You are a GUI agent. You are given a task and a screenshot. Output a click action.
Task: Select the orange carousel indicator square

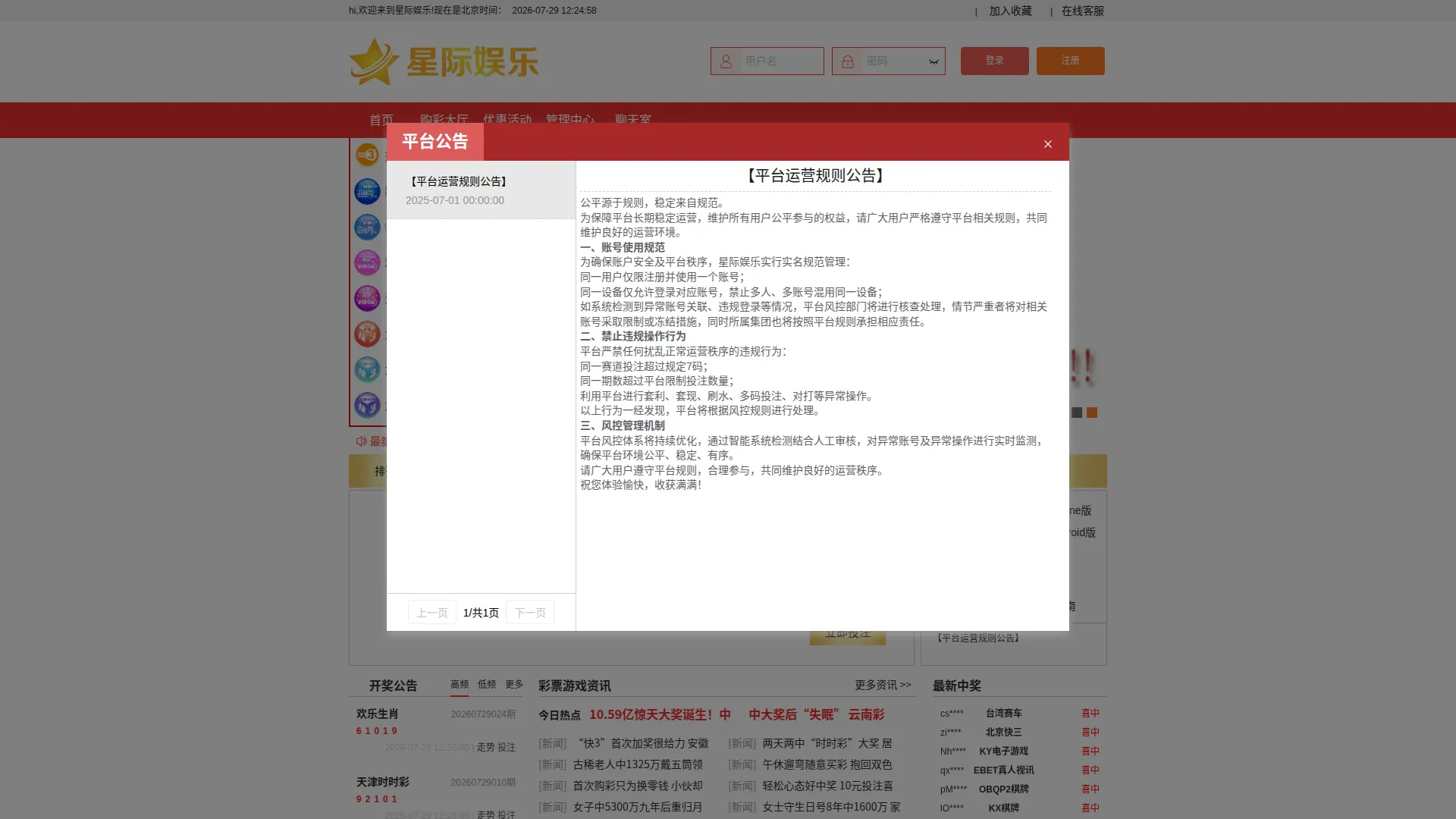[x=1092, y=413]
